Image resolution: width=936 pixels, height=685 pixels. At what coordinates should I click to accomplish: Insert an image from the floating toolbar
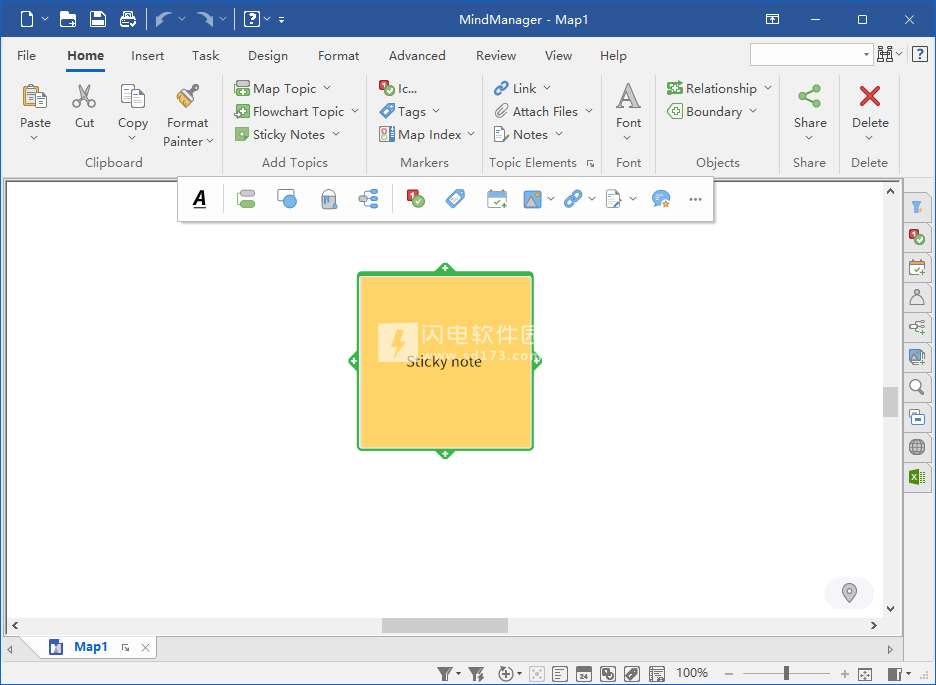(532, 199)
